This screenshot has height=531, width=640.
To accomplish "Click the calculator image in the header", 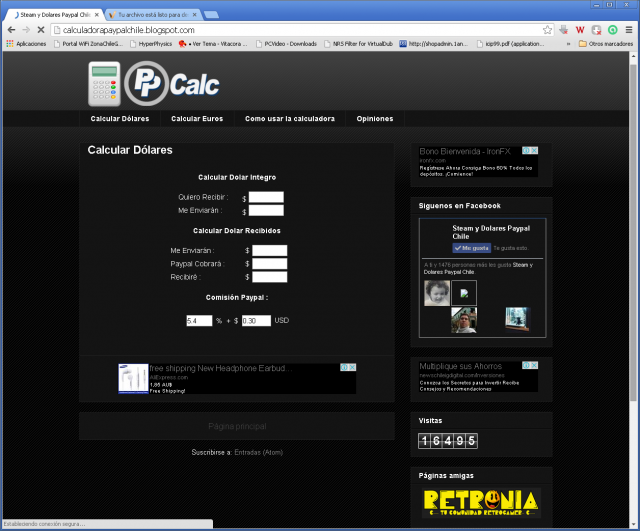I will (x=104, y=84).
